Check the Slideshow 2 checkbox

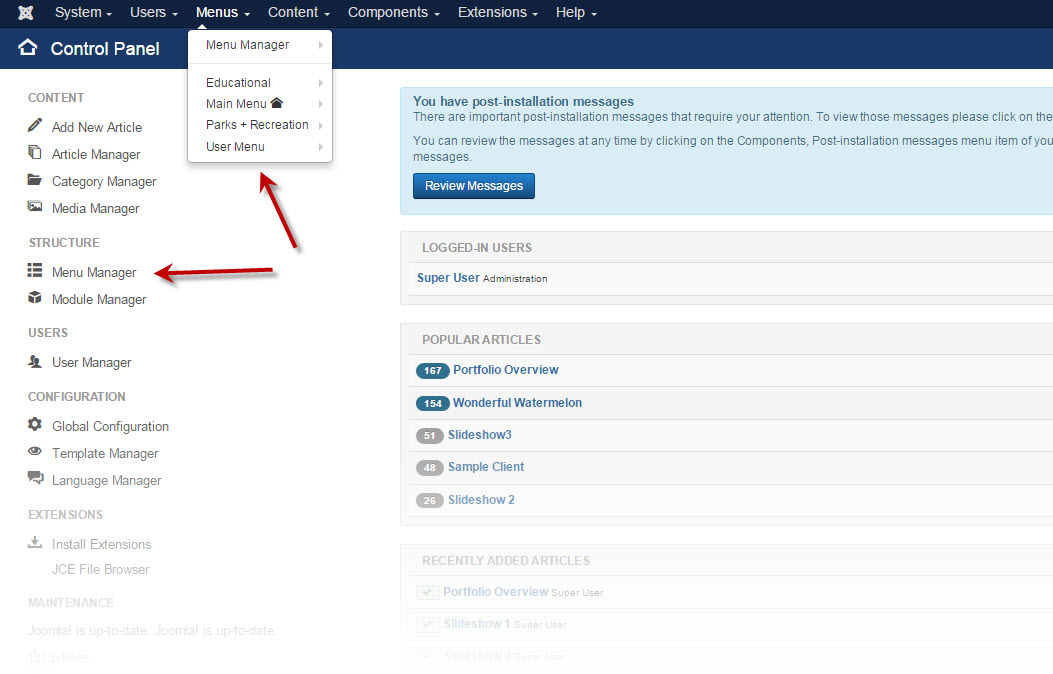(x=428, y=655)
